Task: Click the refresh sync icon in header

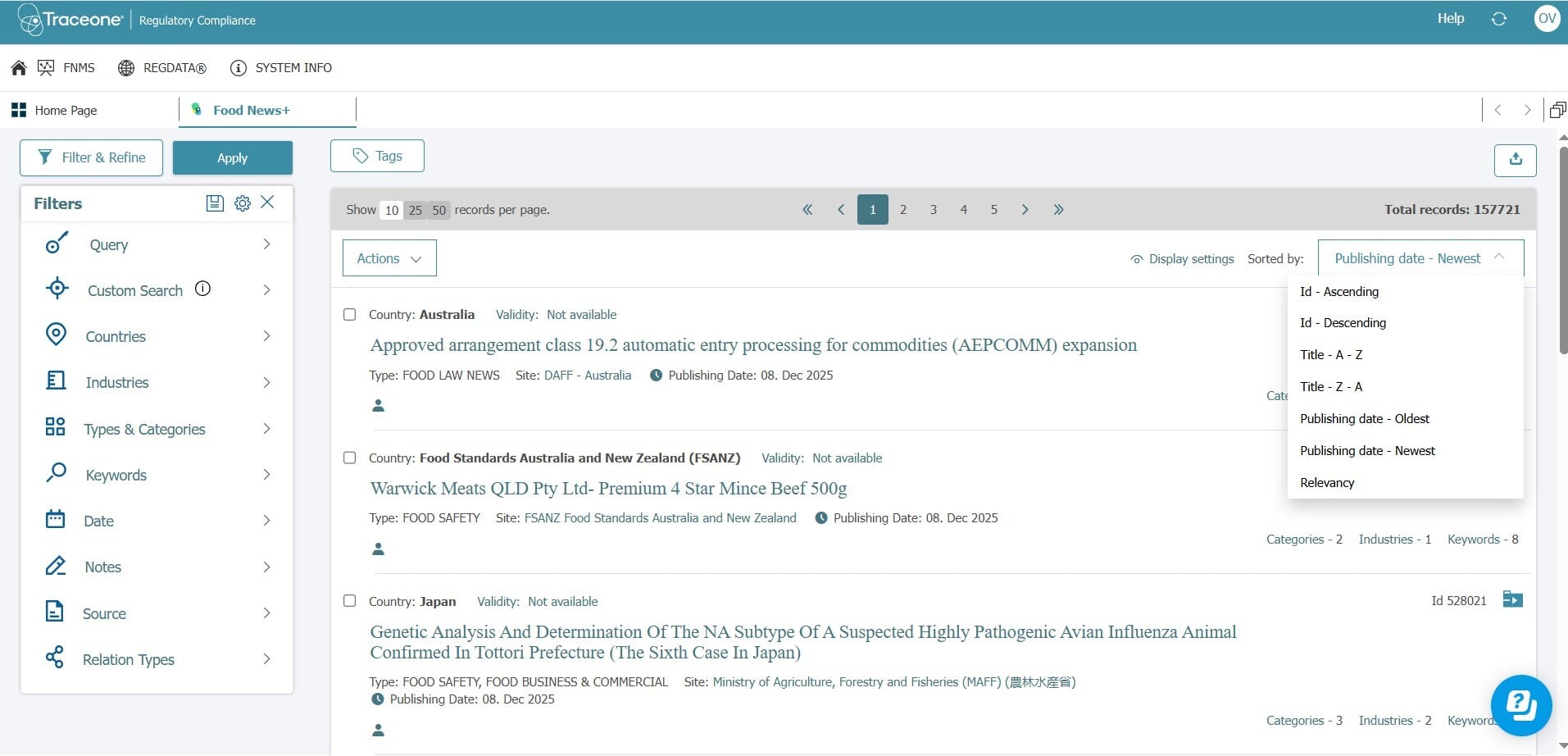Action: click(x=1499, y=19)
